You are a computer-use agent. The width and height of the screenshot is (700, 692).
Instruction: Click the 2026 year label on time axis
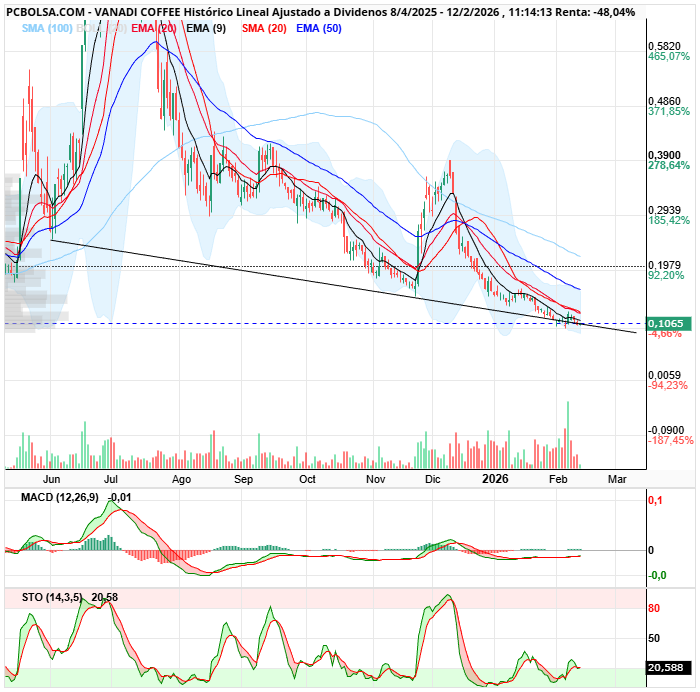[x=496, y=479]
